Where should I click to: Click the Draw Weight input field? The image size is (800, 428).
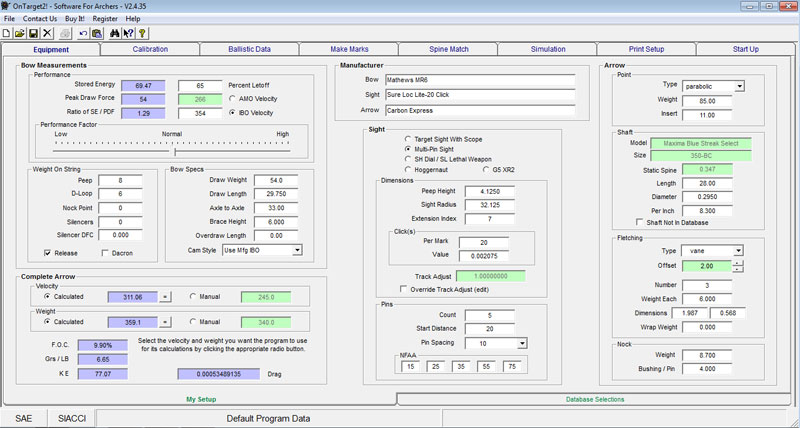click(x=276, y=181)
